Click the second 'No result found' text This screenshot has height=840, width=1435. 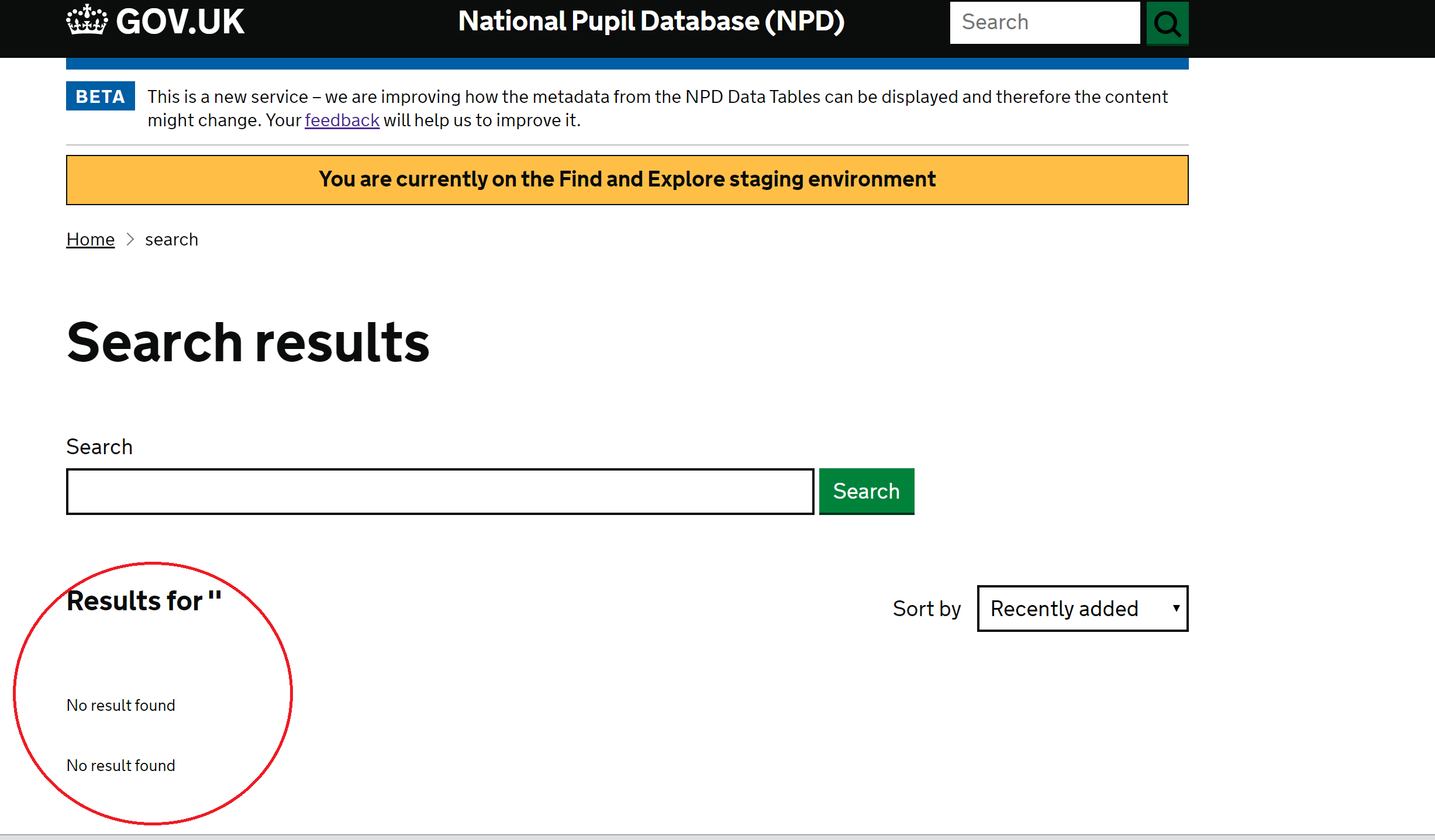coord(121,766)
